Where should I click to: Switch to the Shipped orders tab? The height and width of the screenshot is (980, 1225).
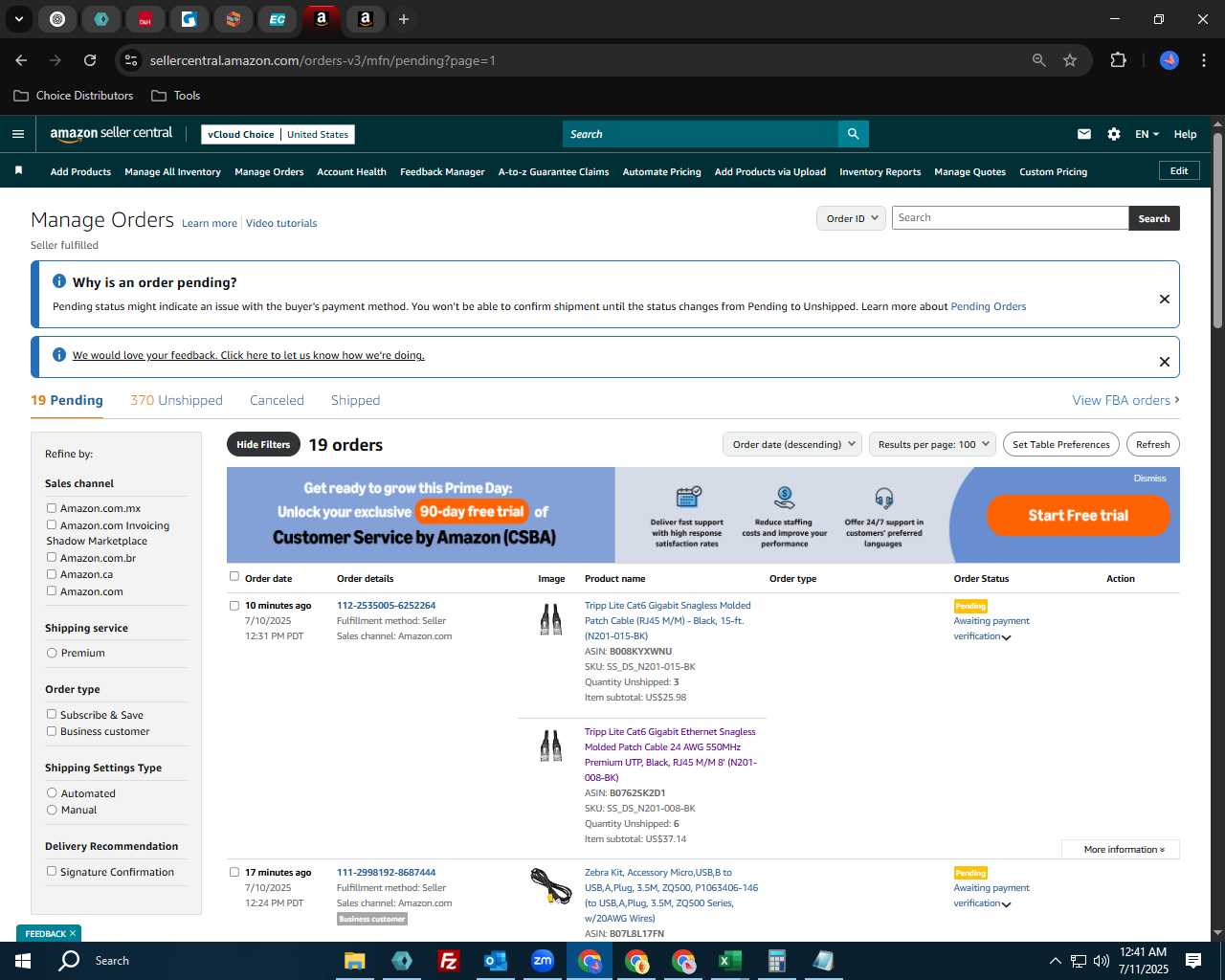(355, 400)
